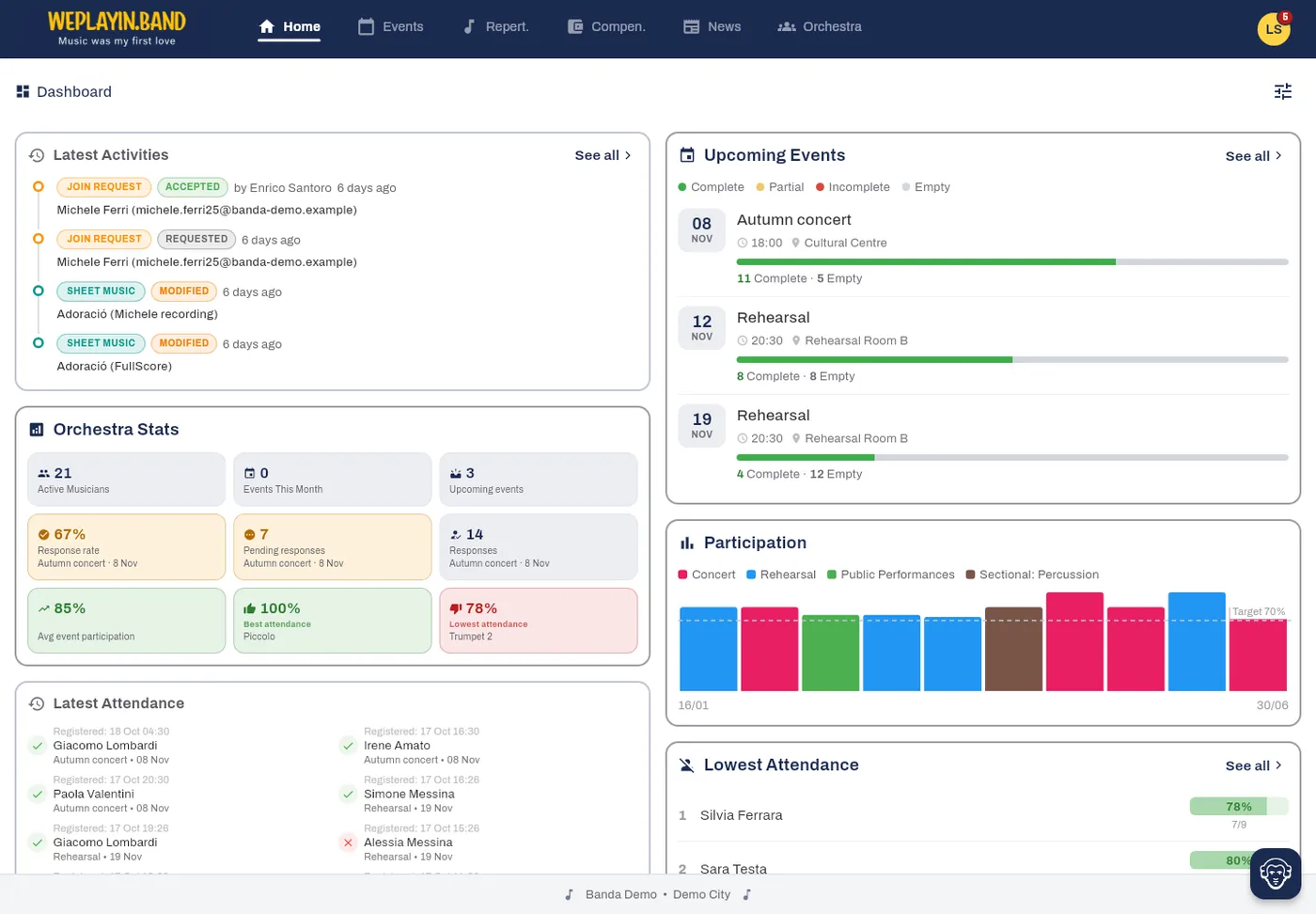1316x914 pixels.
Task: Open the Rehearsal event on 12 Nov
Action: [774, 318]
